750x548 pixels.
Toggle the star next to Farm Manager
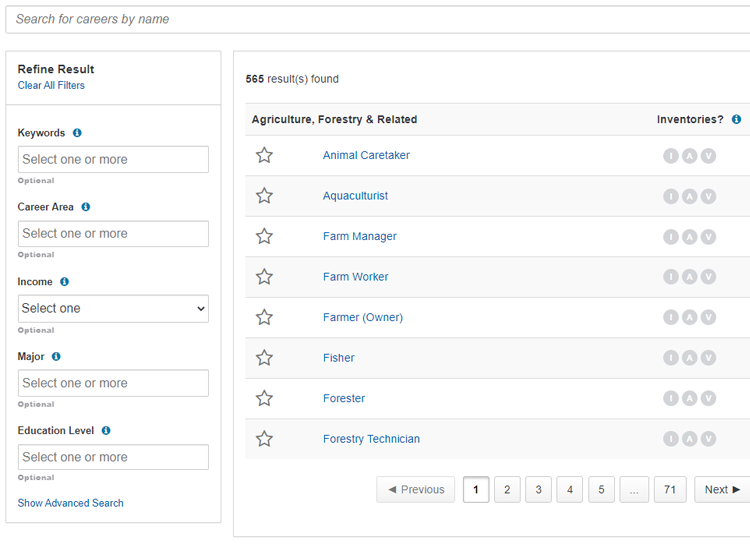coord(264,236)
